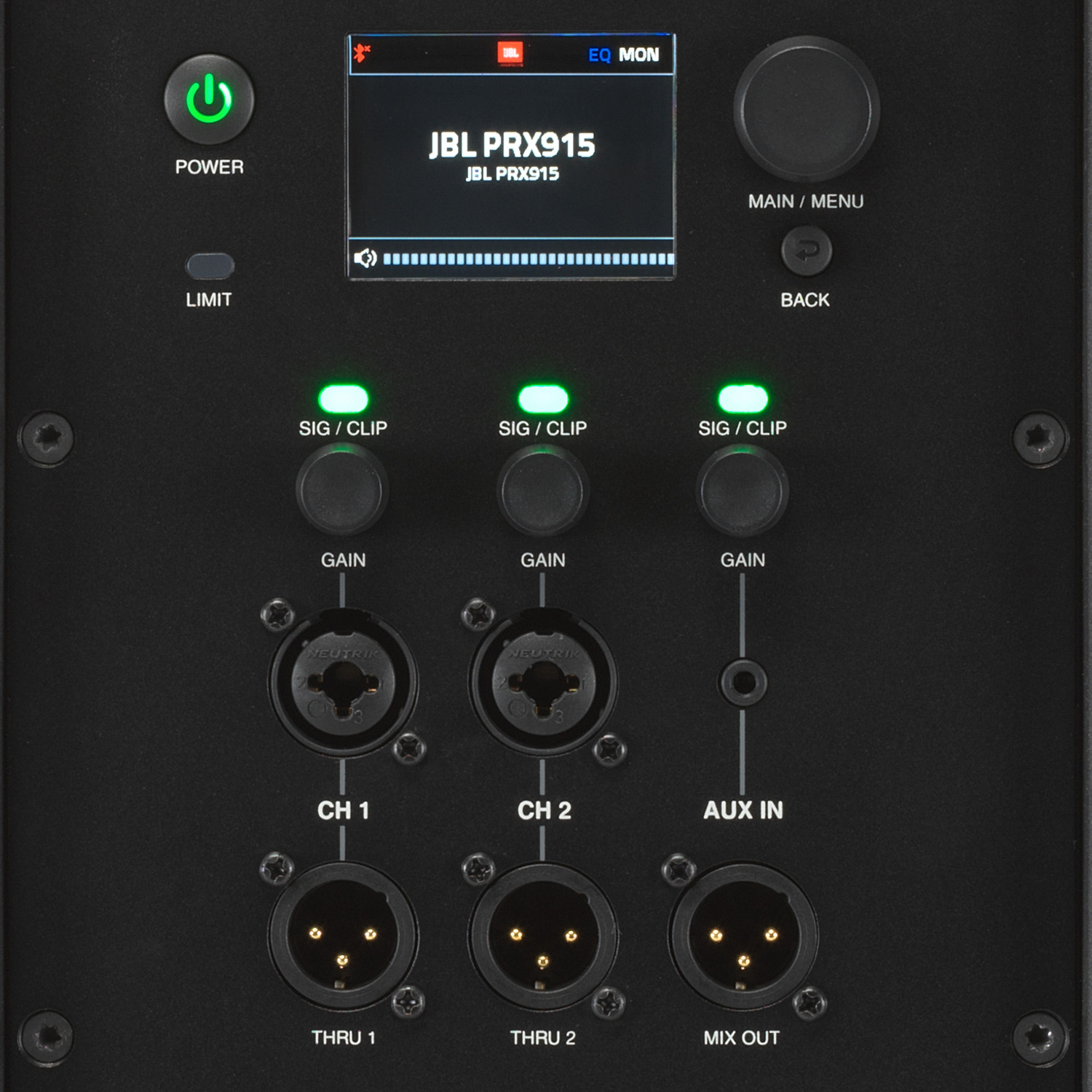Click the LIMIT indicator LED
The image size is (1092, 1092).
coord(210,266)
